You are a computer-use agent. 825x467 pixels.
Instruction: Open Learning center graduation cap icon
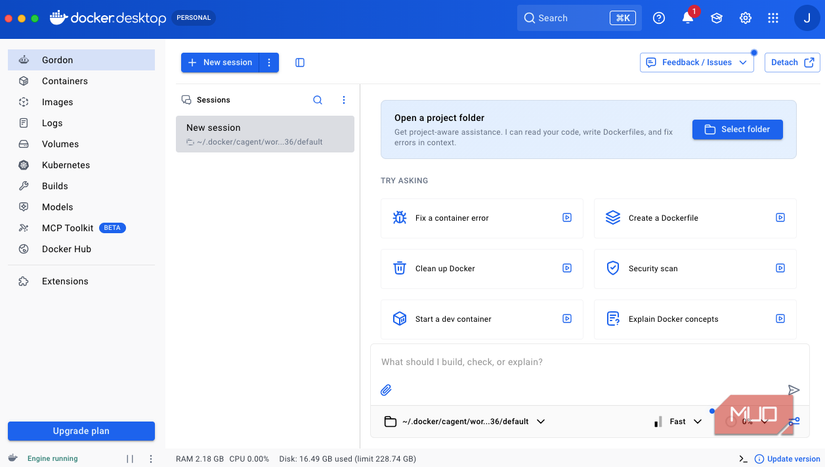(x=717, y=18)
